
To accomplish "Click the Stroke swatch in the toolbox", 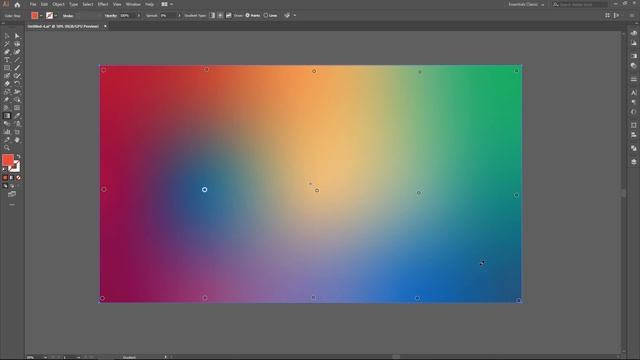I will coord(15,167).
